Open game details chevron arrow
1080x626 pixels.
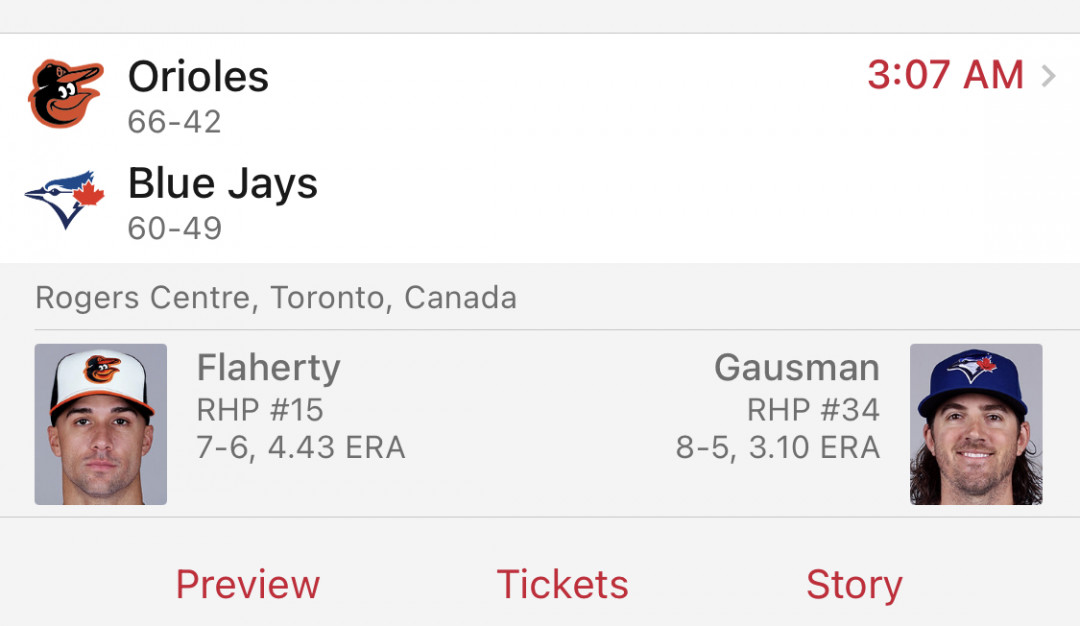tap(1048, 76)
